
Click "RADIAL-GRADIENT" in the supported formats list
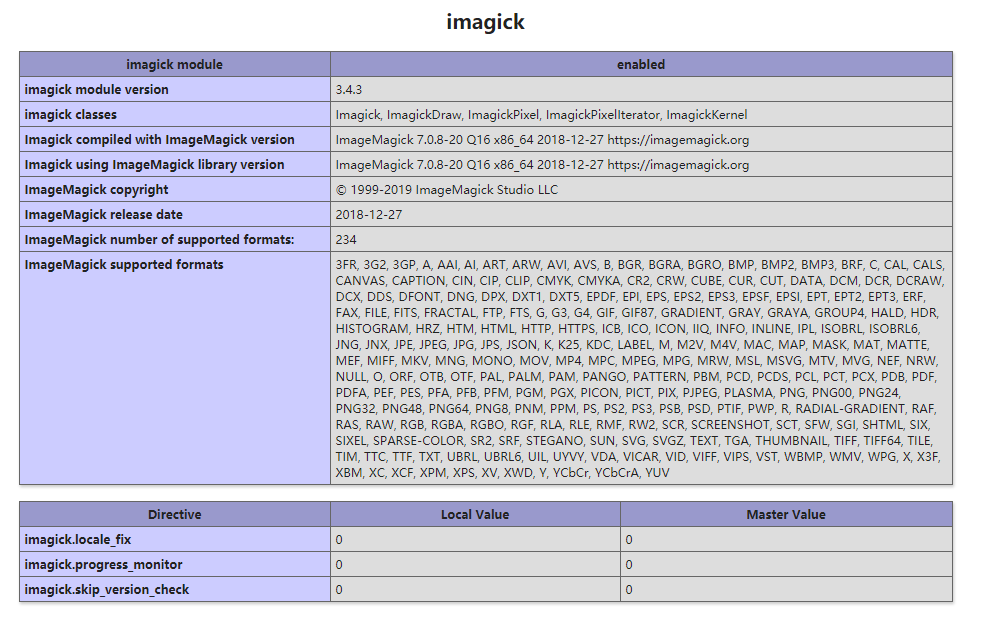(849, 408)
